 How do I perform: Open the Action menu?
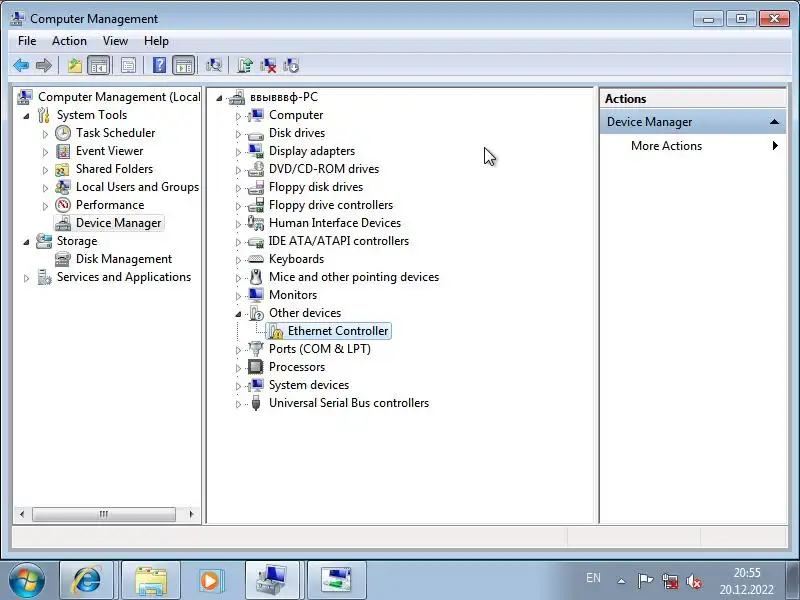point(69,41)
